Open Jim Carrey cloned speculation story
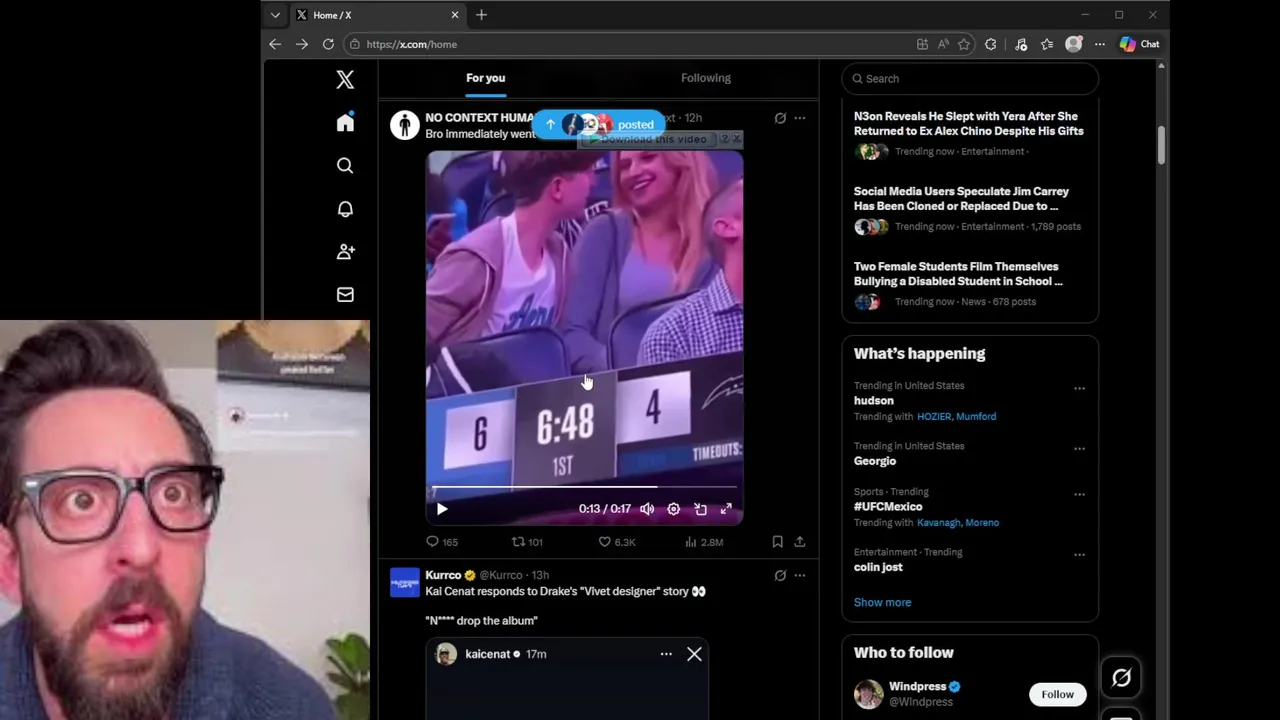The width and height of the screenshot is (1280, 720). [961, 198]
